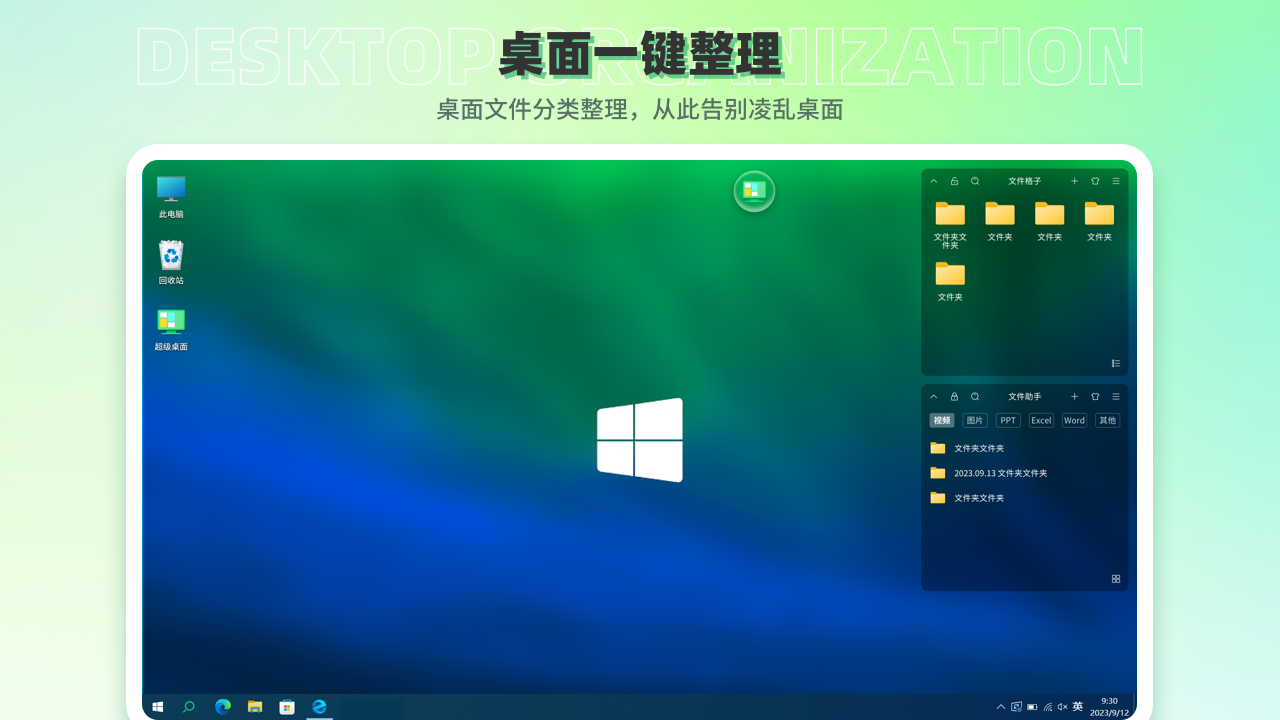The width and height of the screenshot is (1280, 720).
Task: Open the 回收站 recycle bin icon
Action: coord(171,262)
